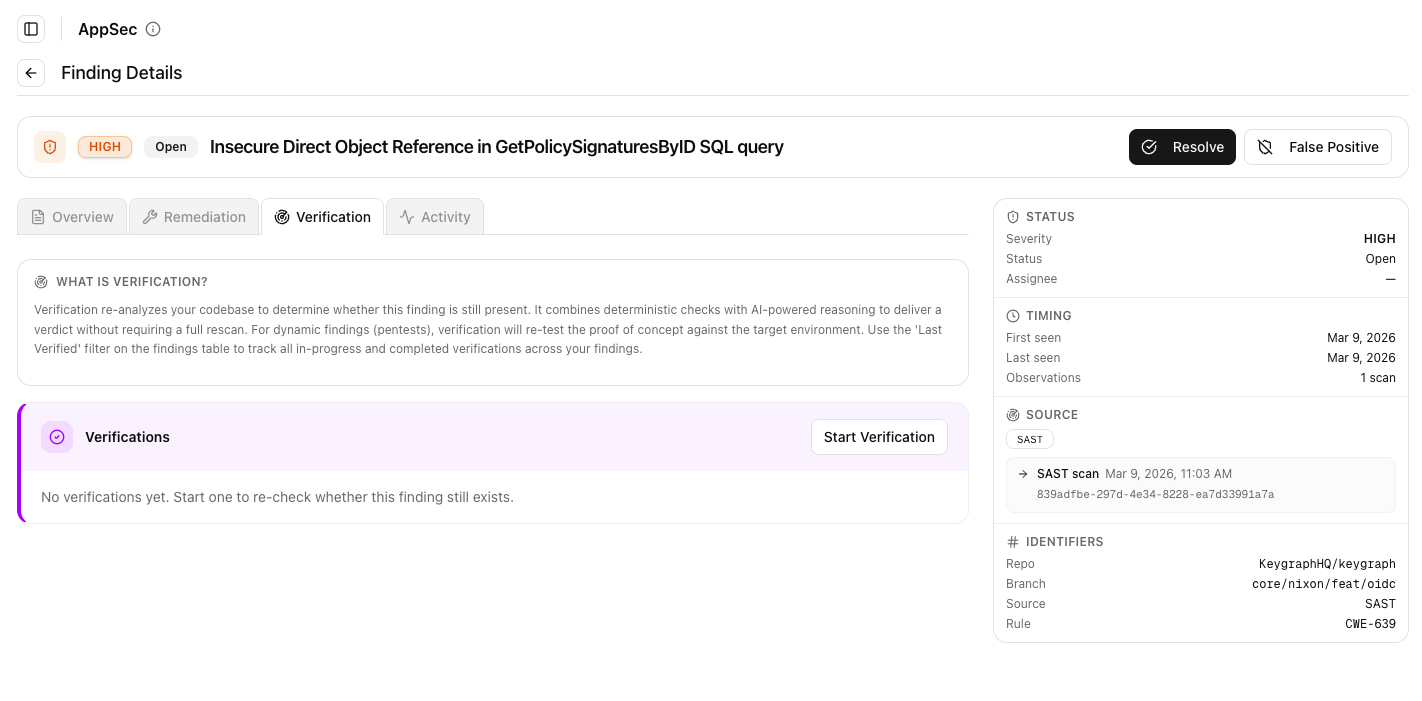Click the scan timestamp Mar 9, 2026, 11:03 AM
The image size is (1422, 701).
click(1168, 474)
